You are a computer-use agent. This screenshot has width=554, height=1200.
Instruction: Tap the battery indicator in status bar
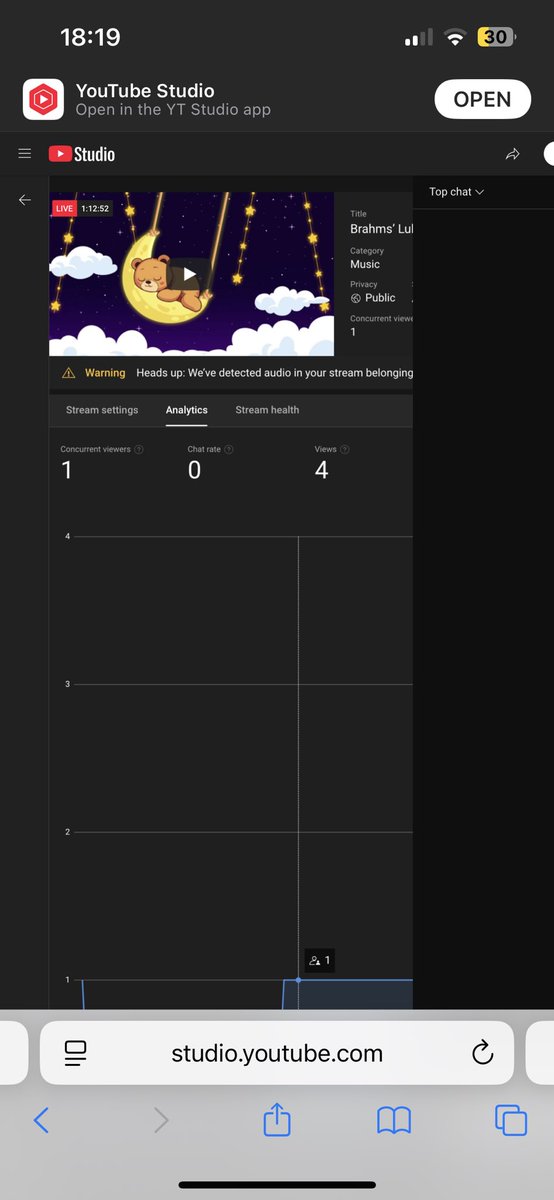click(x=497, y=37)
